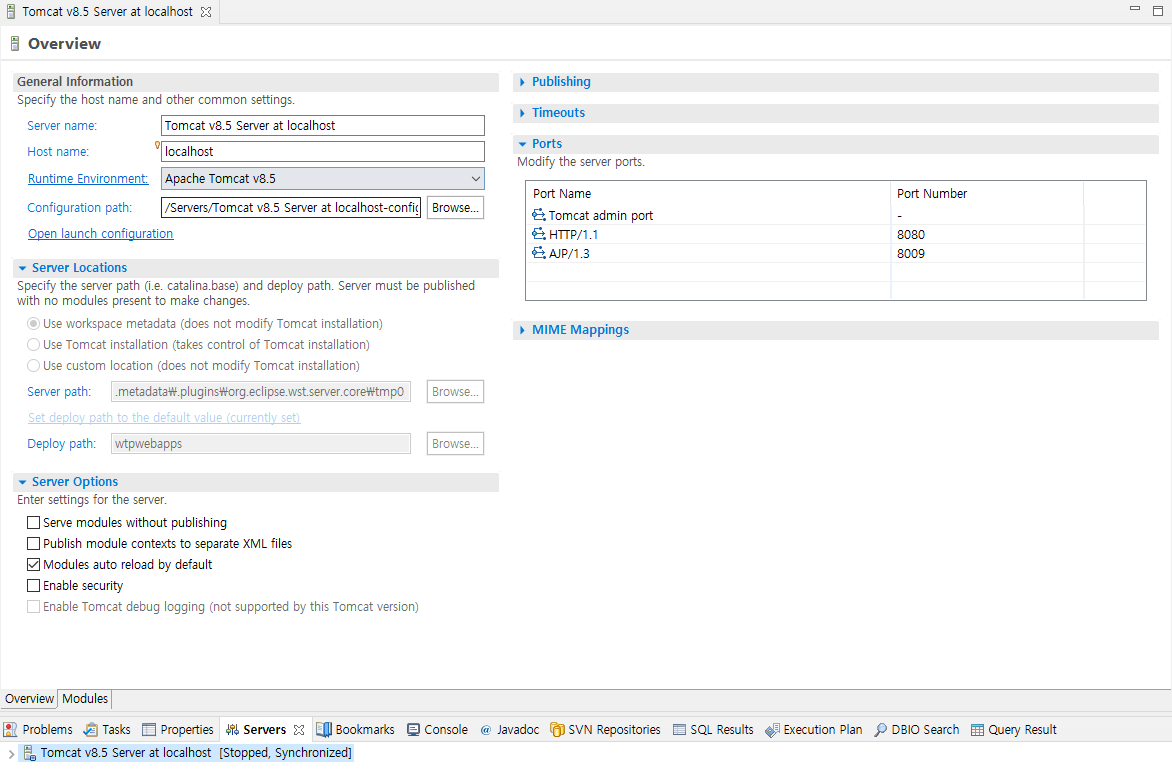Click the Runtime Environment link
This screenshot has width=1172, height=776.
click(87, 179)
